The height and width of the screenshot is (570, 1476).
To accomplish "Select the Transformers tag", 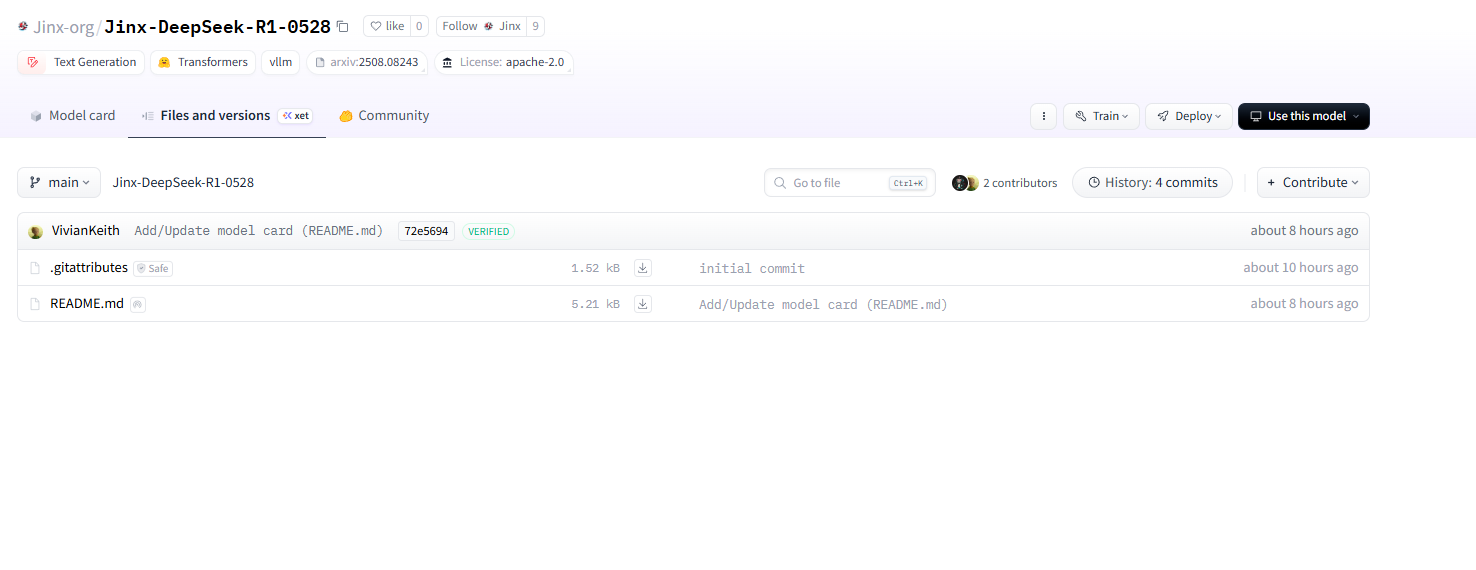I will tap(203, 62).
